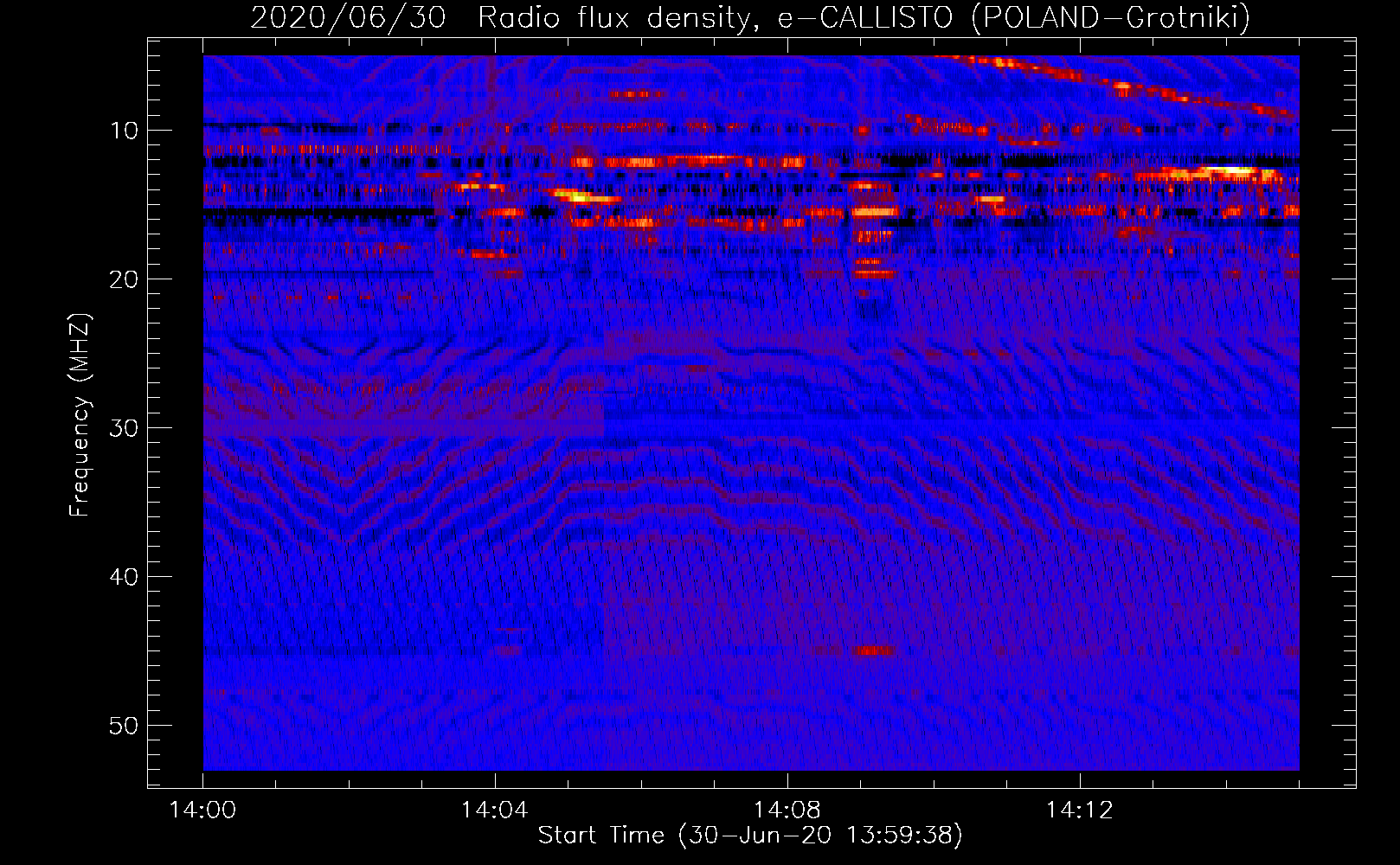Screen dimensions: 1400x865
Task: Click the 30 MHz frequency tick label
Action: [125, 428]
